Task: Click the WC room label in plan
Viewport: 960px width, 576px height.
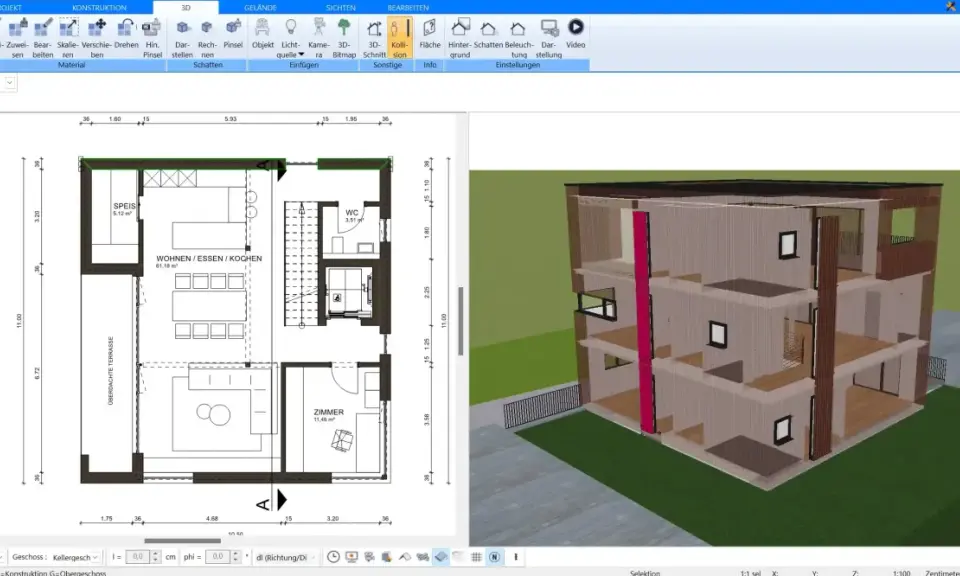Action: click(352, 212)
